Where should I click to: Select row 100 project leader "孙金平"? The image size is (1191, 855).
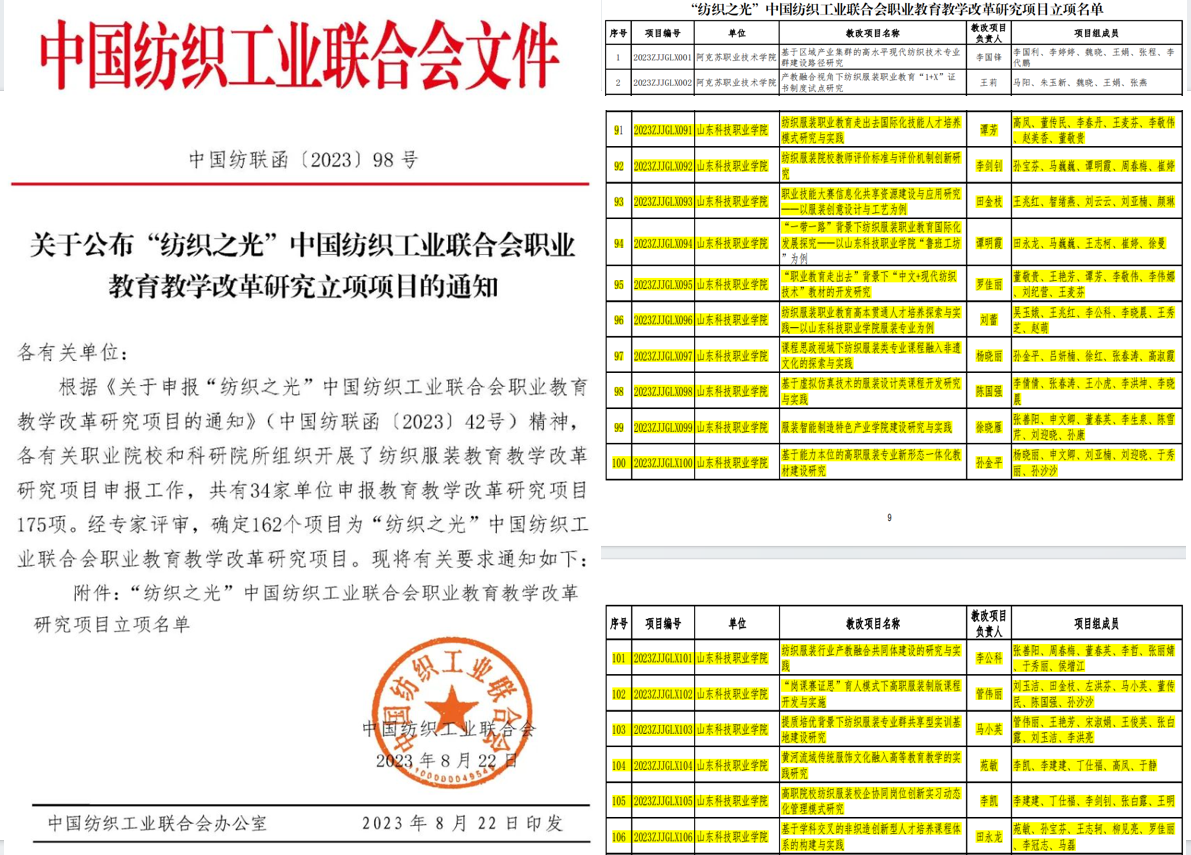pos(988,463)
